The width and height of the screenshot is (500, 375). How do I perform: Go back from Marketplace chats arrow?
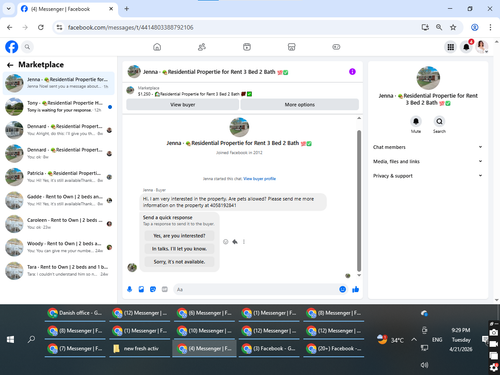click(x=10, y=65)
